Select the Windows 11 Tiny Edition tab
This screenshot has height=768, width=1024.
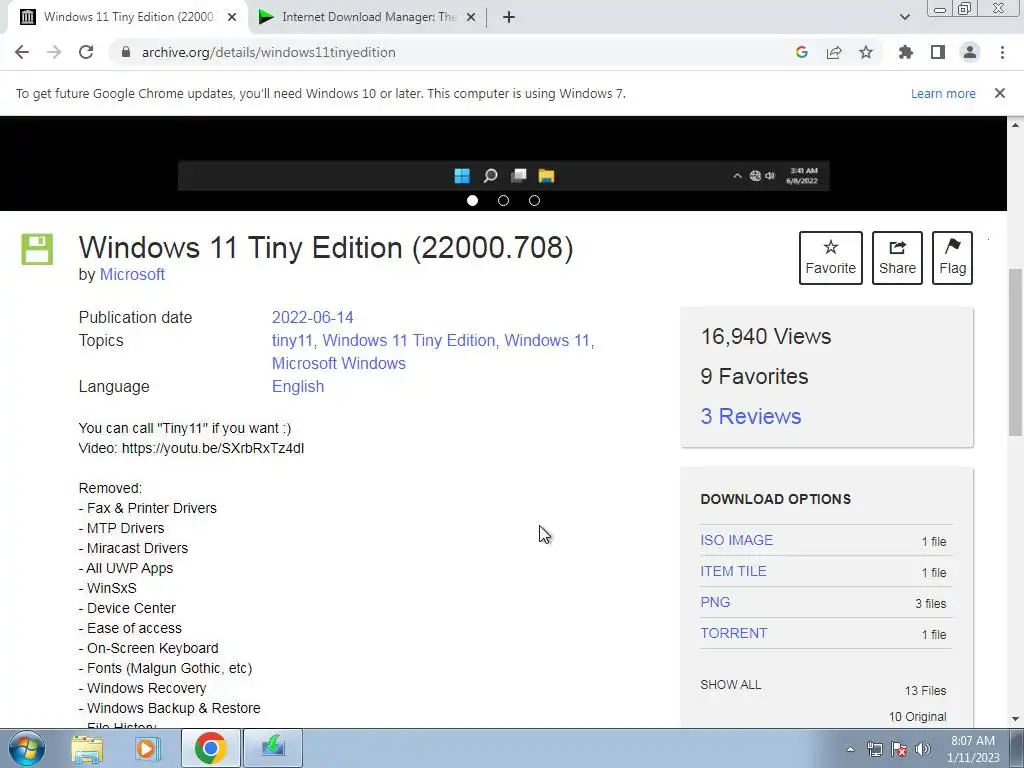[128, 17]
